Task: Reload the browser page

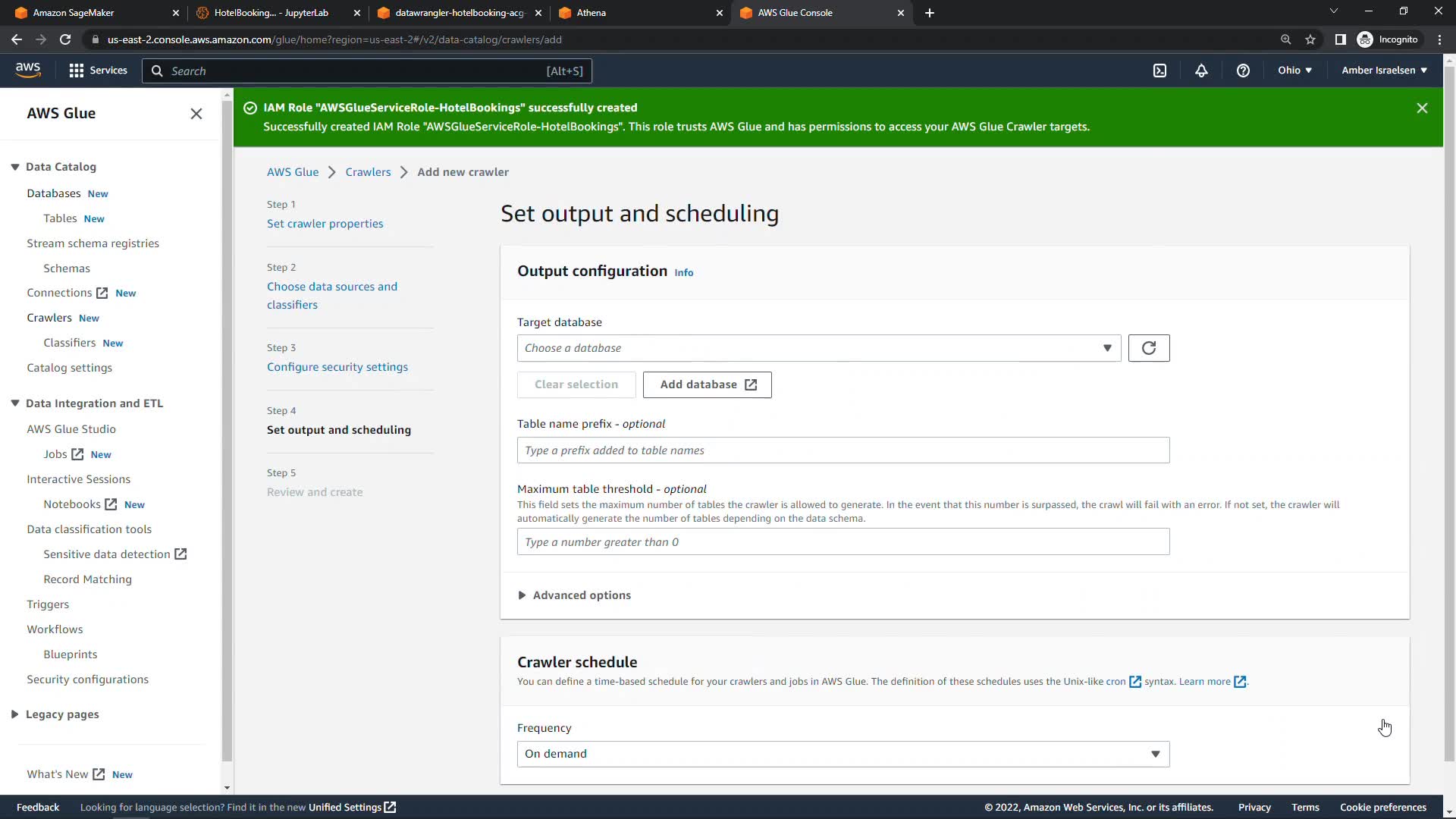Action: coord(65,39)
